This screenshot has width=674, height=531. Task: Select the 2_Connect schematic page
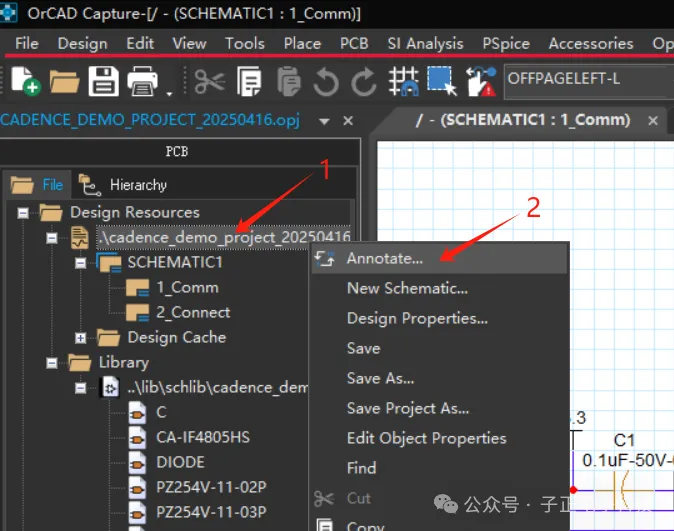pos(193,313)
